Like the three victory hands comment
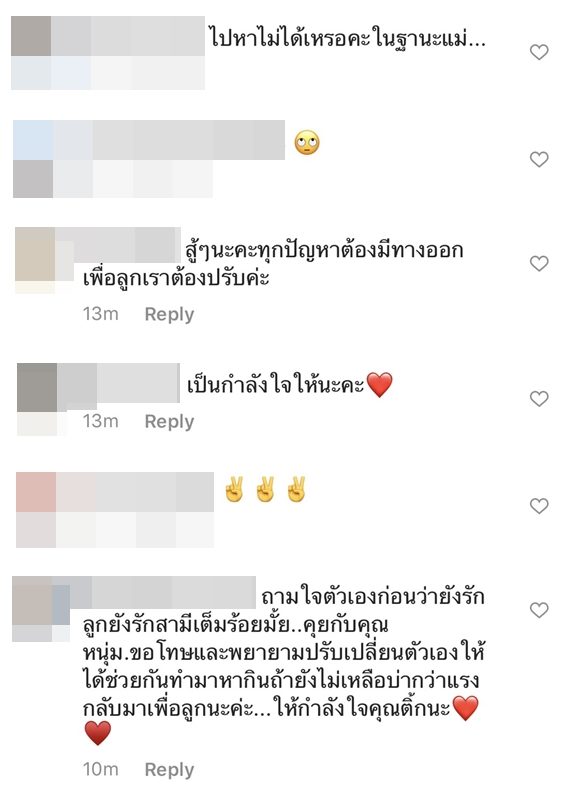This screenshot has width=582, height=800. tap(539, 506)
